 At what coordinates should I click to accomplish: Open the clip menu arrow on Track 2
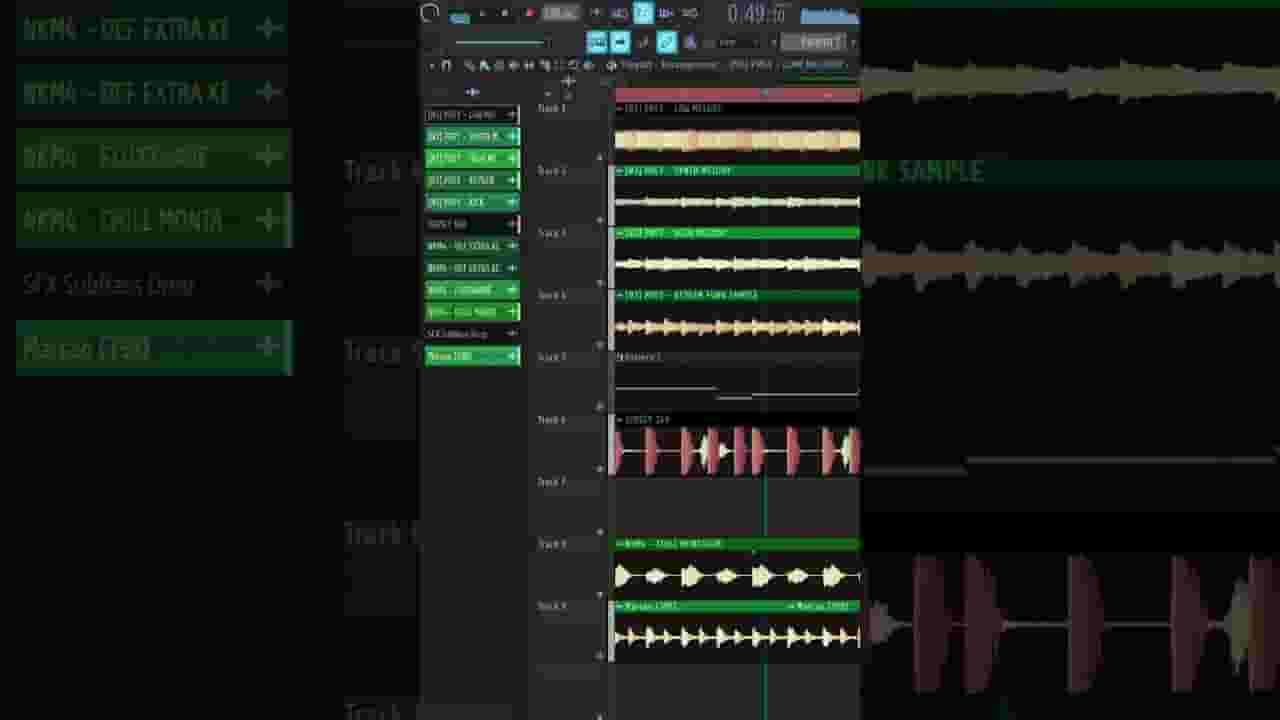click(620, 171)
